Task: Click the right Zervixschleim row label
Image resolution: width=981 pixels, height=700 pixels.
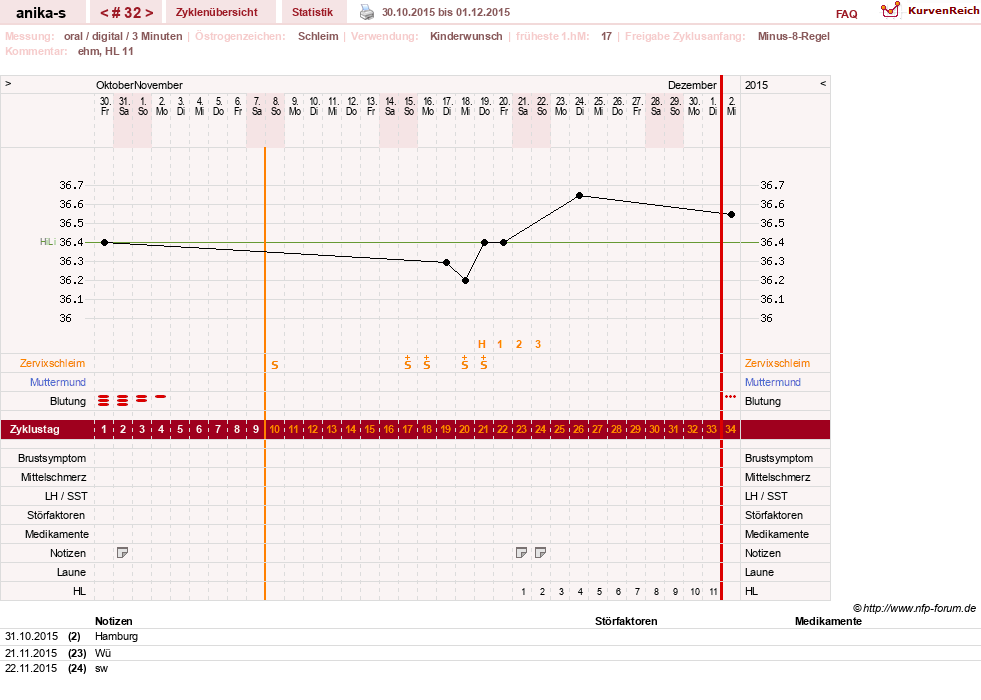Action: coord(777,363)
